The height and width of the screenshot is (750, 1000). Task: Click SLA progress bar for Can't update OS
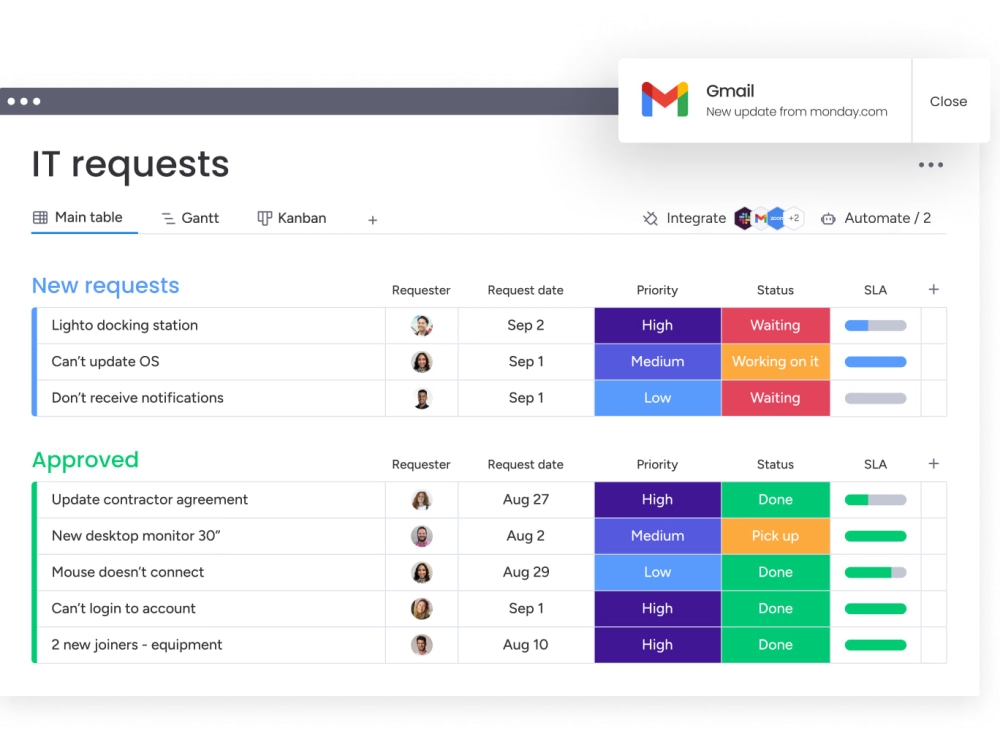point(876,362)
